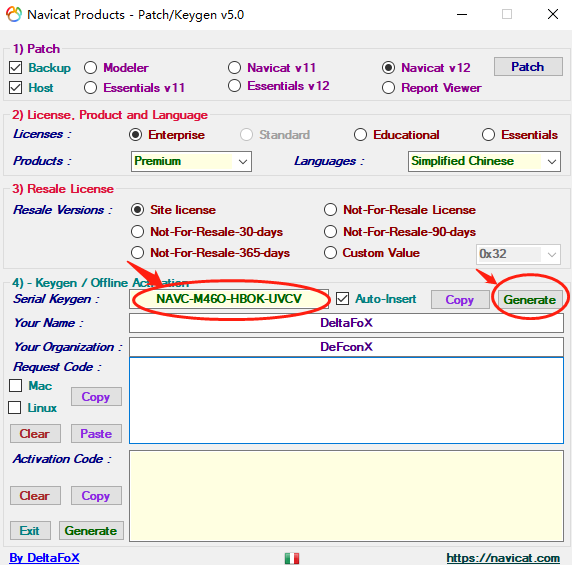
Task: Click the Your Name field with DeltaFoX
Action: (x=347, y=323)
